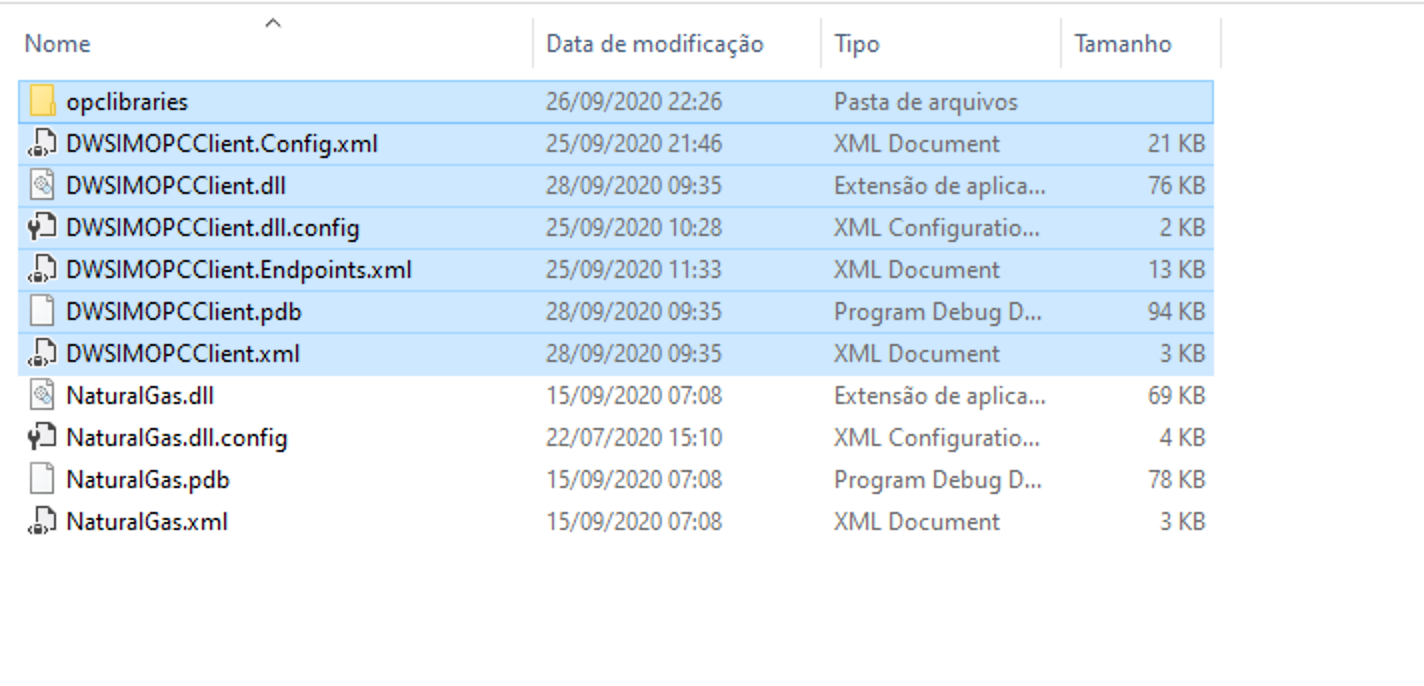
Task: Click the date 25/09/2020 21:46
Action: [x=634, y=144]
